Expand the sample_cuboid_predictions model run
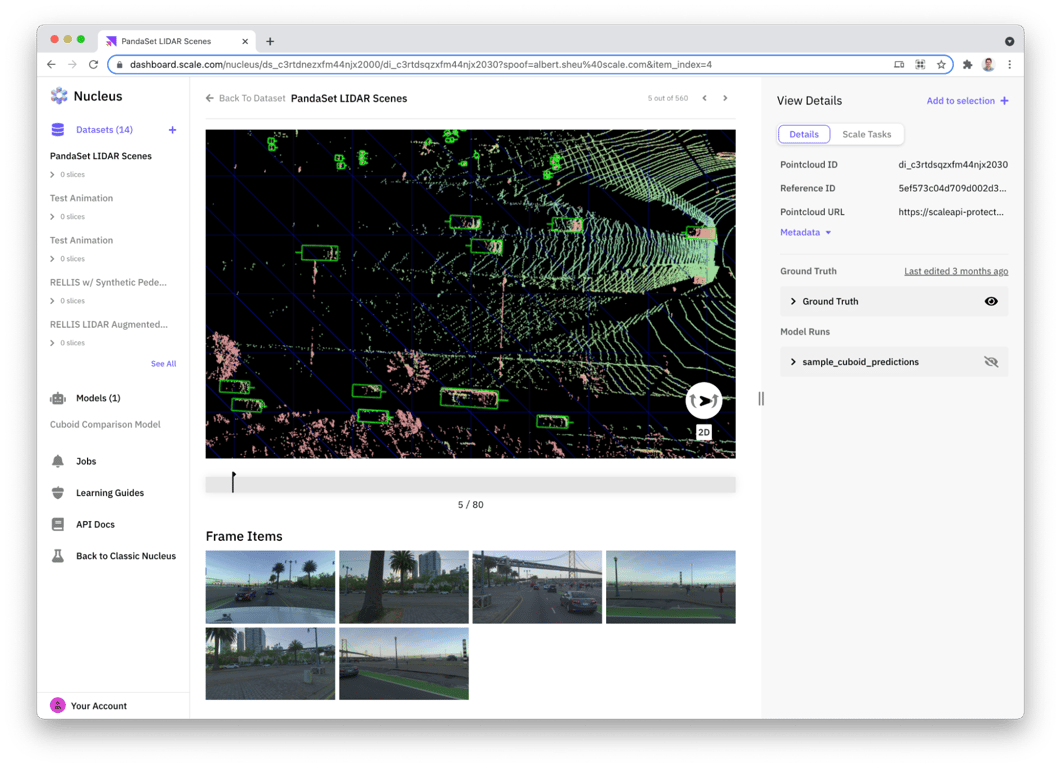The height and width of the screenshot is (768, 1061). (794, 362)
